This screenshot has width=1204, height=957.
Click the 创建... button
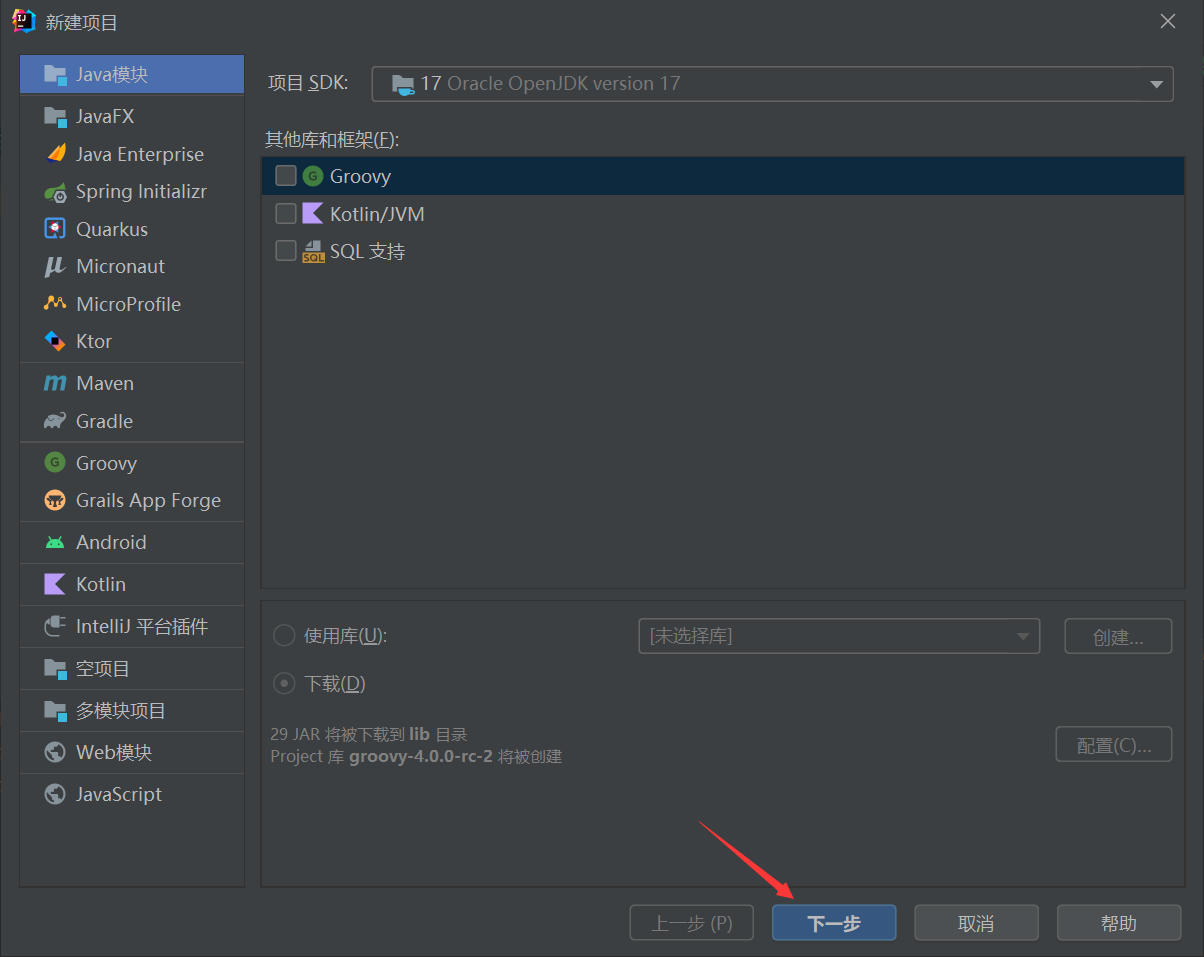pos(1118,636)
